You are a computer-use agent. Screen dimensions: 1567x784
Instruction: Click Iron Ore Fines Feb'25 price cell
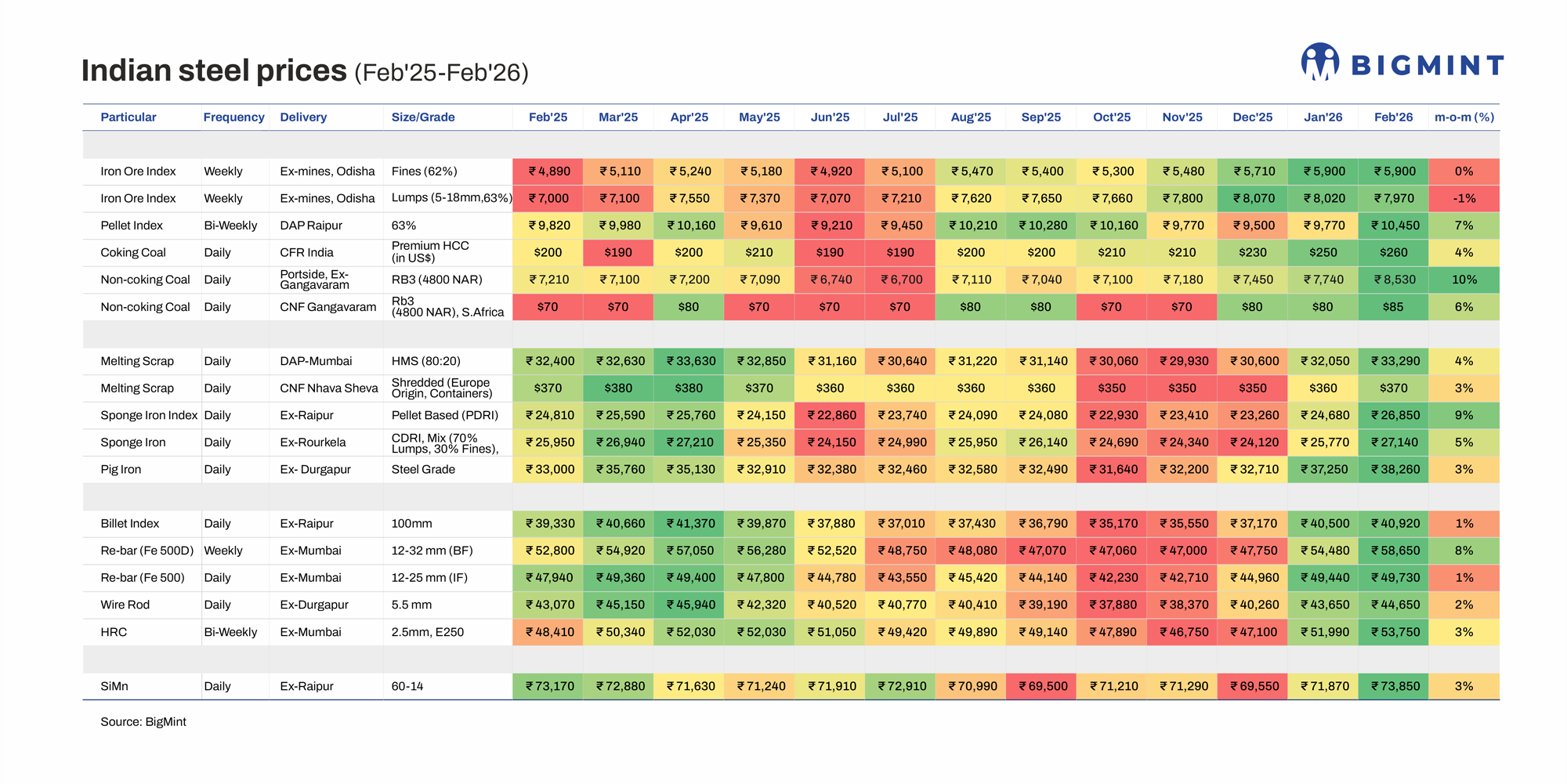tap(548, 172)
